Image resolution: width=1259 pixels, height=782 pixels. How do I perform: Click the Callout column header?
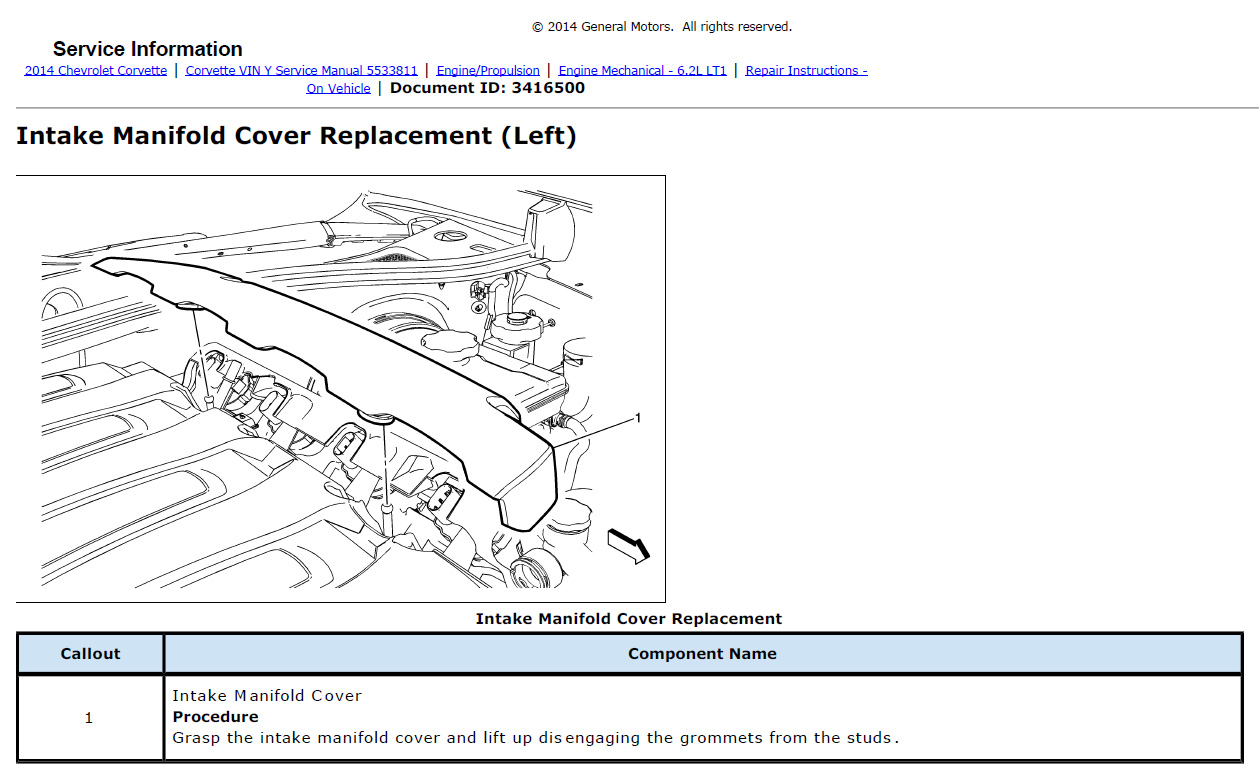click(x=90, y=654)
